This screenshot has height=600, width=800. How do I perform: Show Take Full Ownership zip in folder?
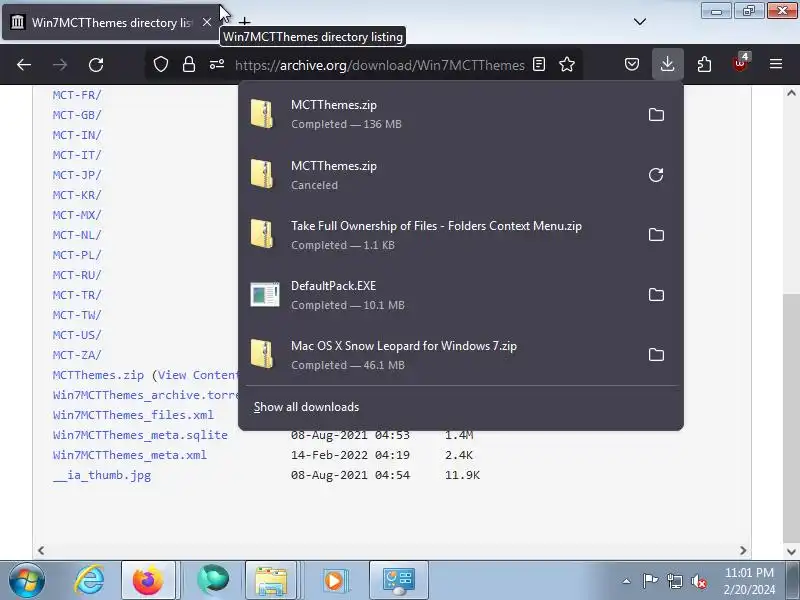point(656,235)
